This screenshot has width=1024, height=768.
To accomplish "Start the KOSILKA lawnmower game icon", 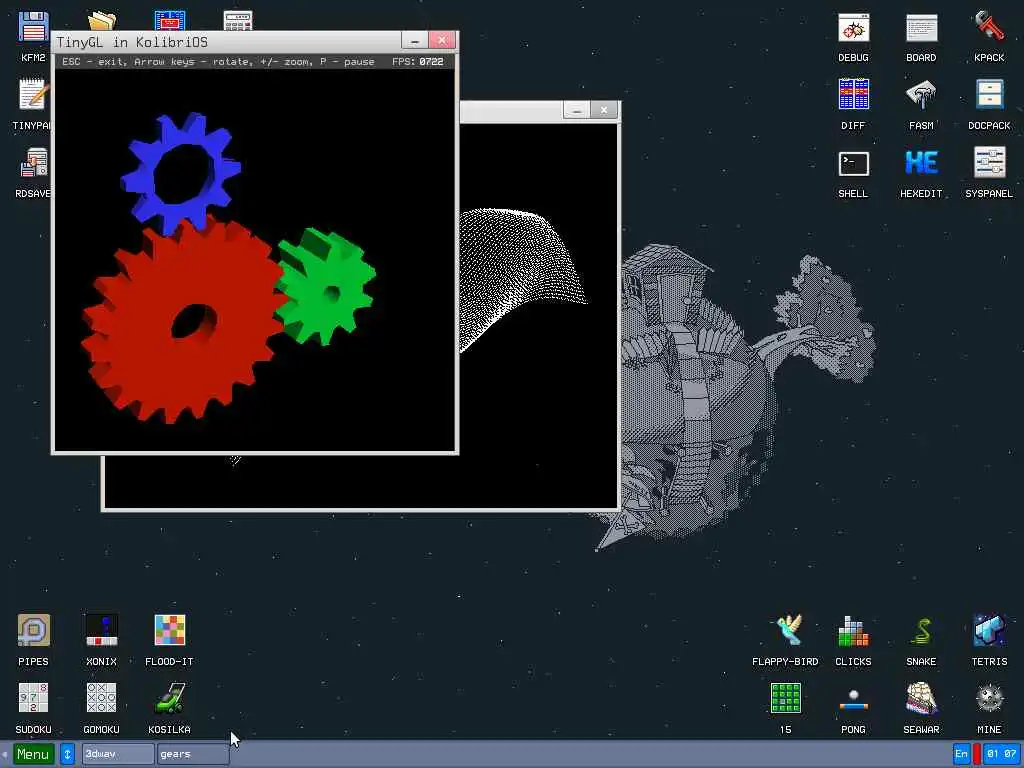I will (169, 699).
